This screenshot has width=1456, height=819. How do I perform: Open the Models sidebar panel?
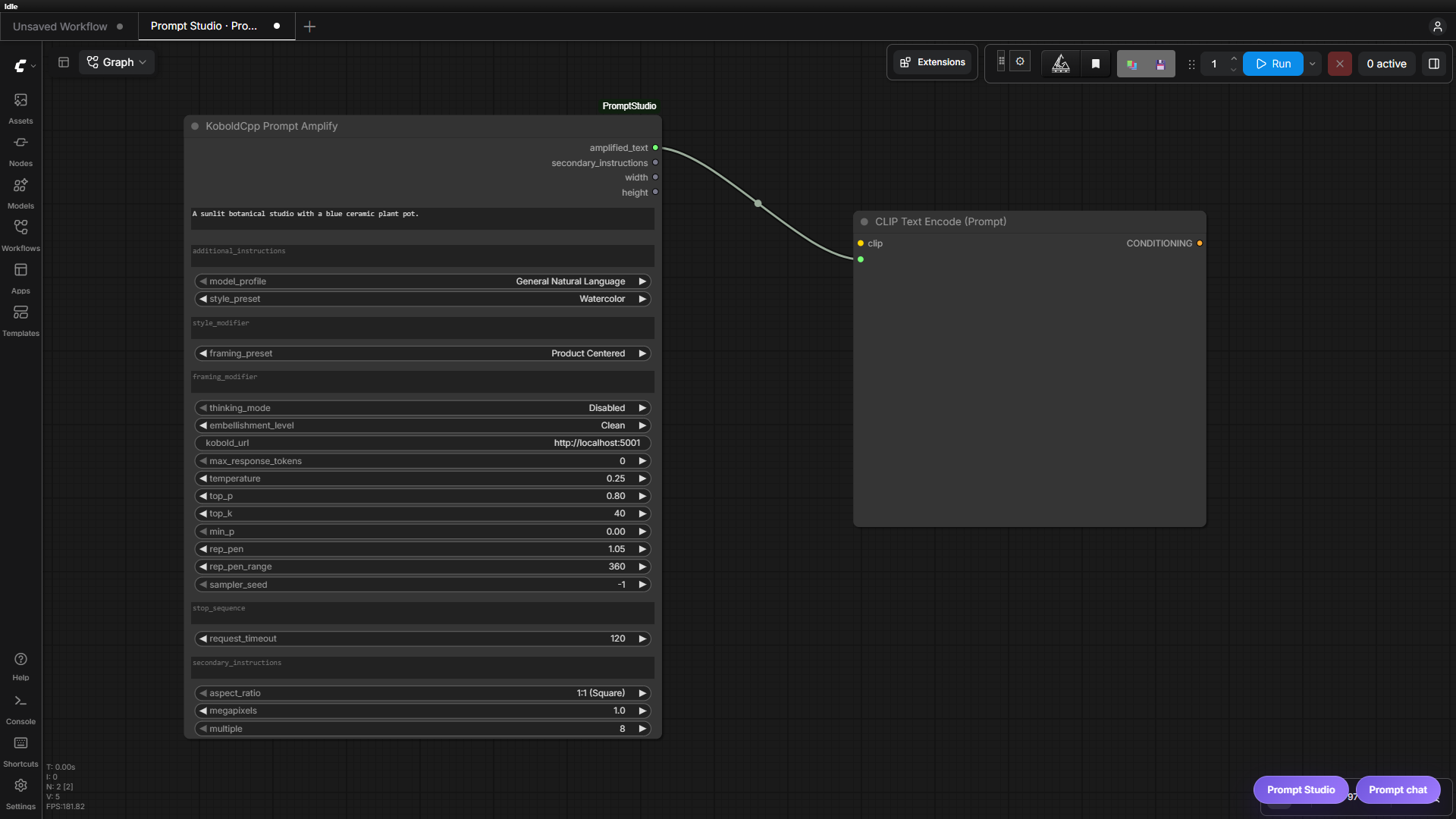tap(20, 193)
